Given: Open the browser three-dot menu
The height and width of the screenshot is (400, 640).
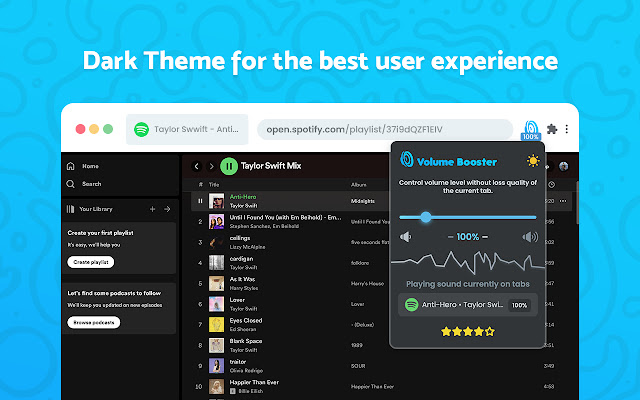Looking at the screenshot, I should tap(567, 129).
